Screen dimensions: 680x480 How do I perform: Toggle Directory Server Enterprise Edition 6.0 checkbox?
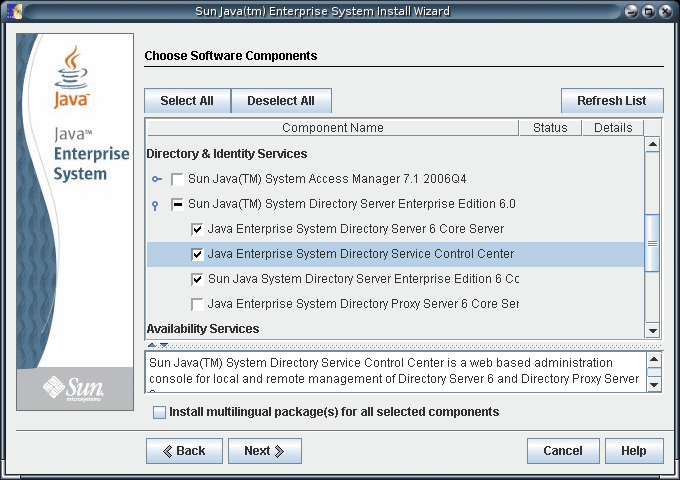(177, 204)
